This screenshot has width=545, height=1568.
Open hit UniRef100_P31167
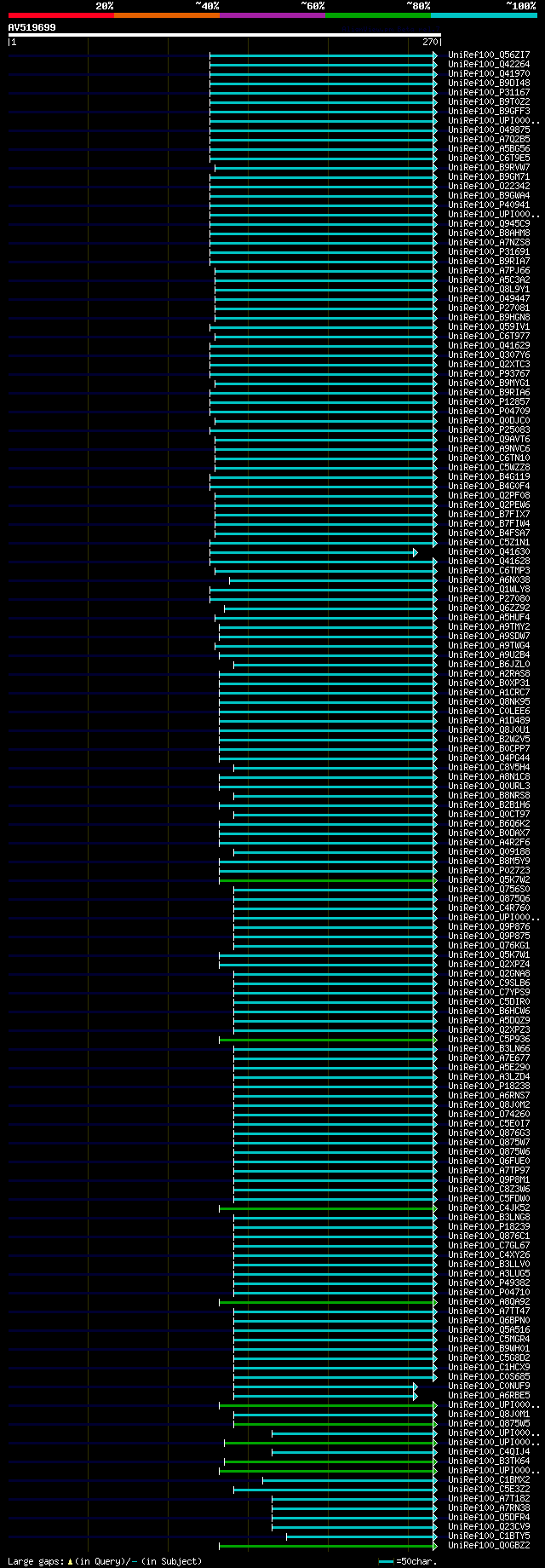point(489,92)
